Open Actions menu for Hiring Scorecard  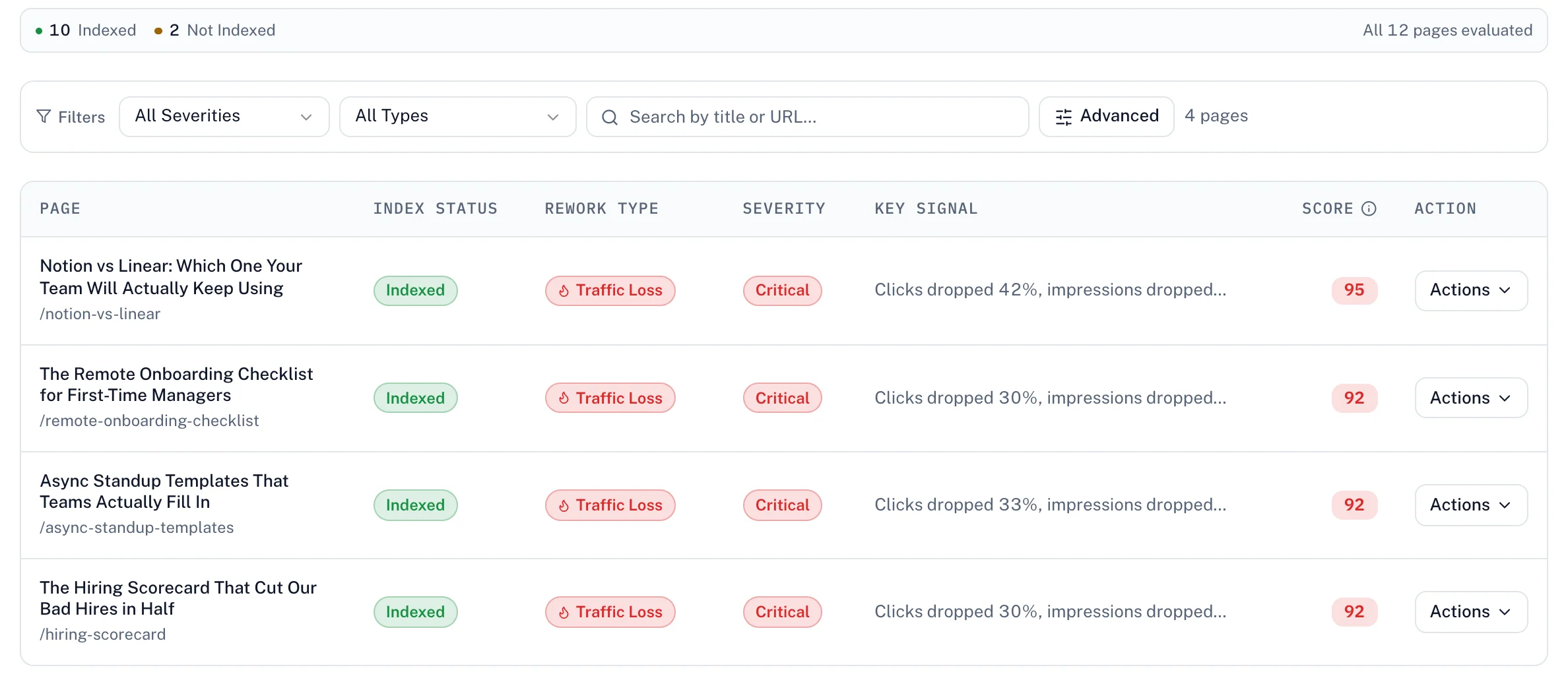coord(1471,612)
